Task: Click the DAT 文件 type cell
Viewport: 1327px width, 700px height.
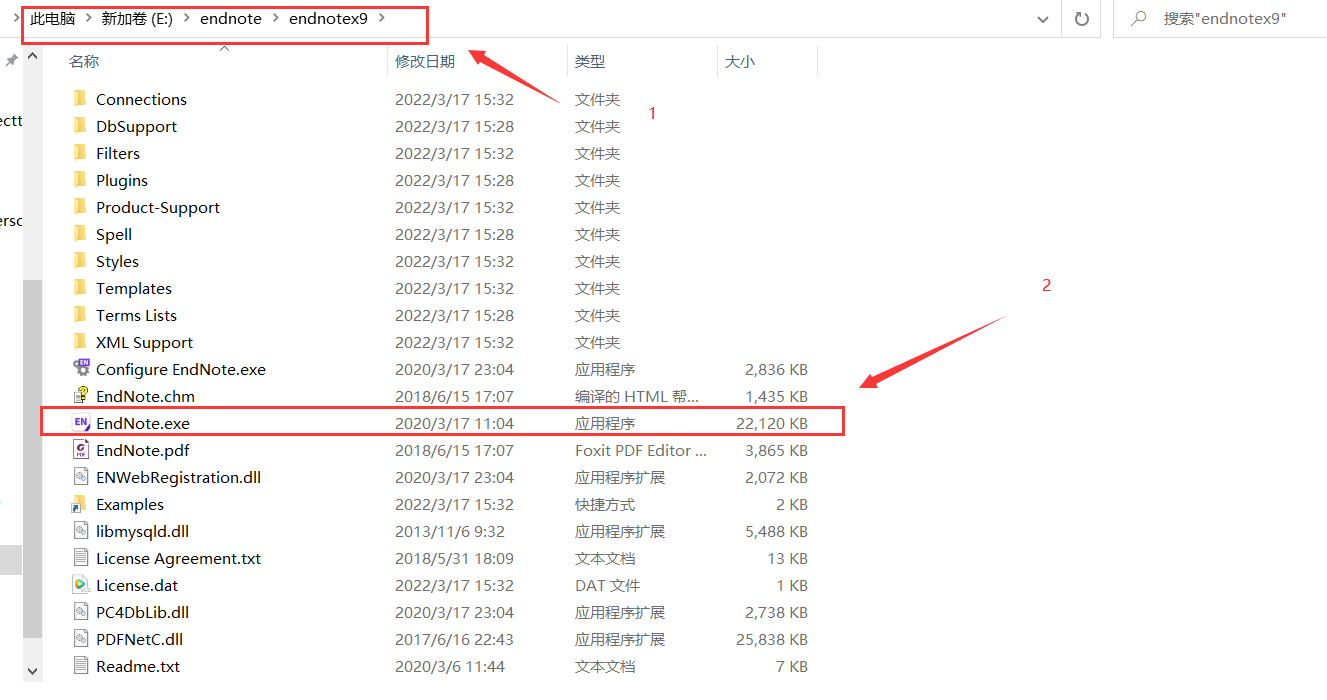Action: pos(607,585)
